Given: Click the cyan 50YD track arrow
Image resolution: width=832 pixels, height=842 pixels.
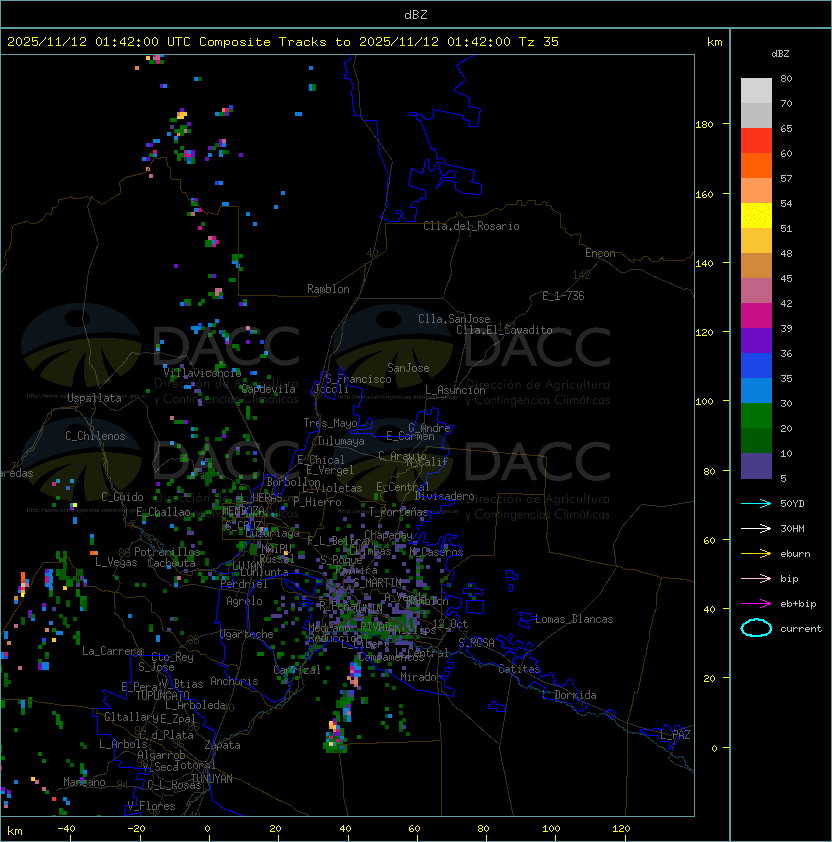Looking at the screenshot, I should [756, 503].
